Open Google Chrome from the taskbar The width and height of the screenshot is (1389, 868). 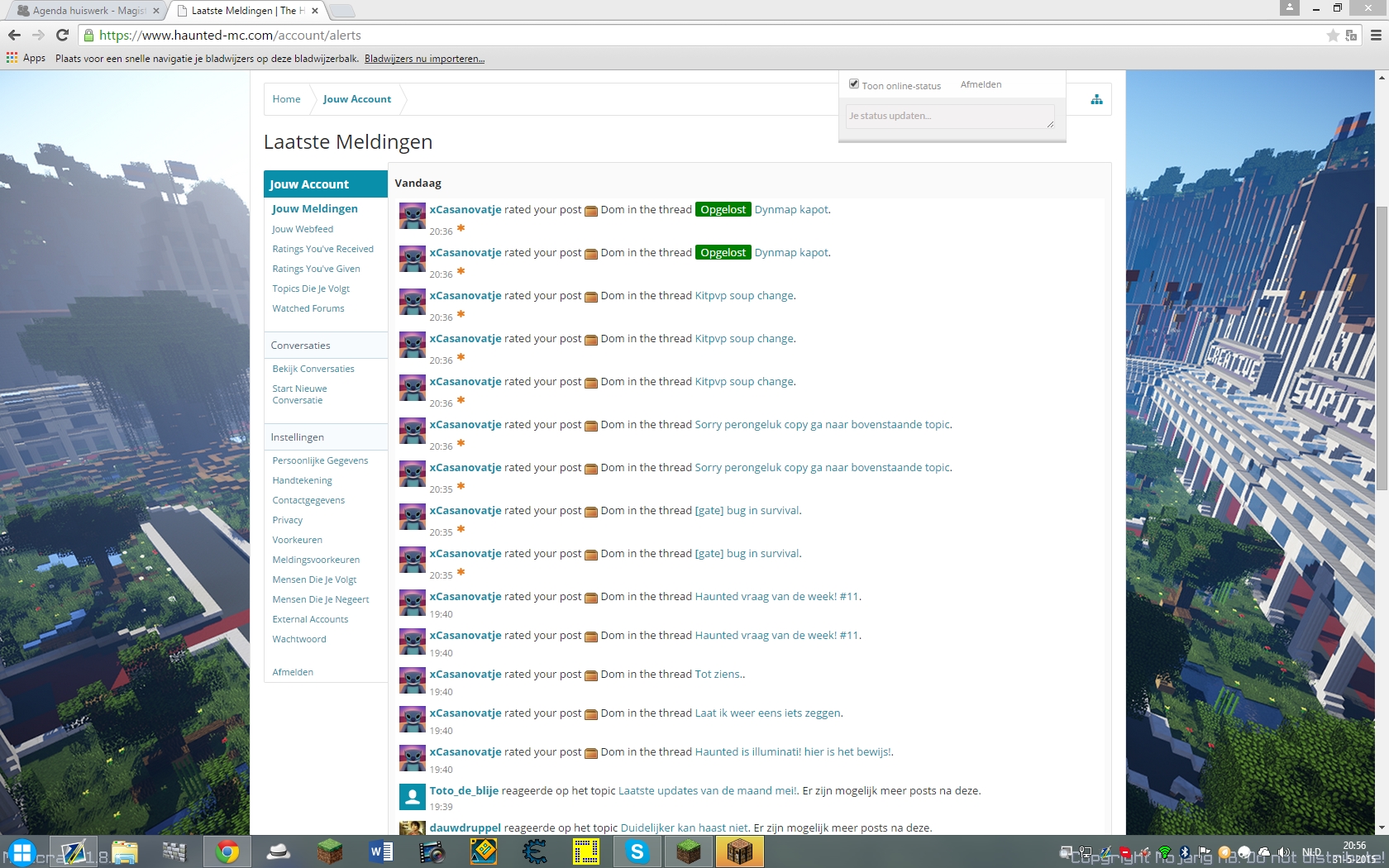(227, 852)
